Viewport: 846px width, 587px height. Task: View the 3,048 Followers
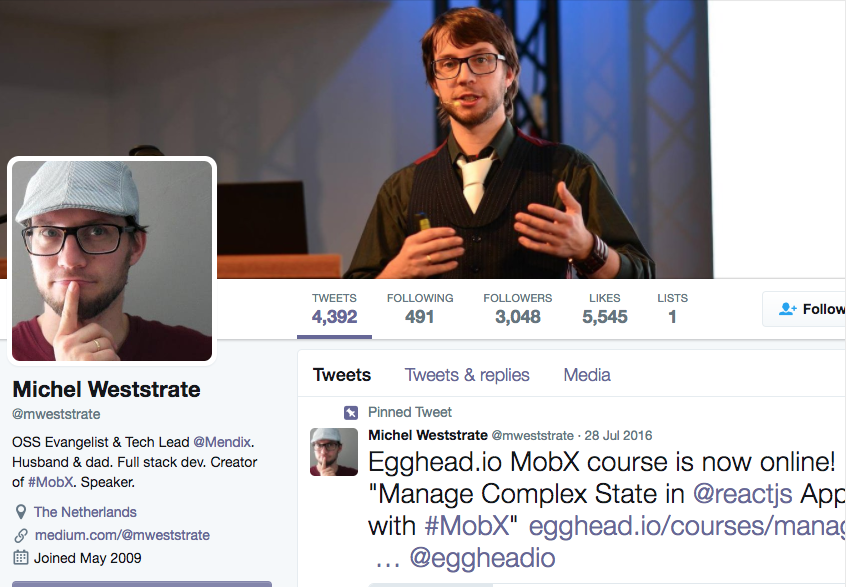pyautogui.click(x=517, y=309)
